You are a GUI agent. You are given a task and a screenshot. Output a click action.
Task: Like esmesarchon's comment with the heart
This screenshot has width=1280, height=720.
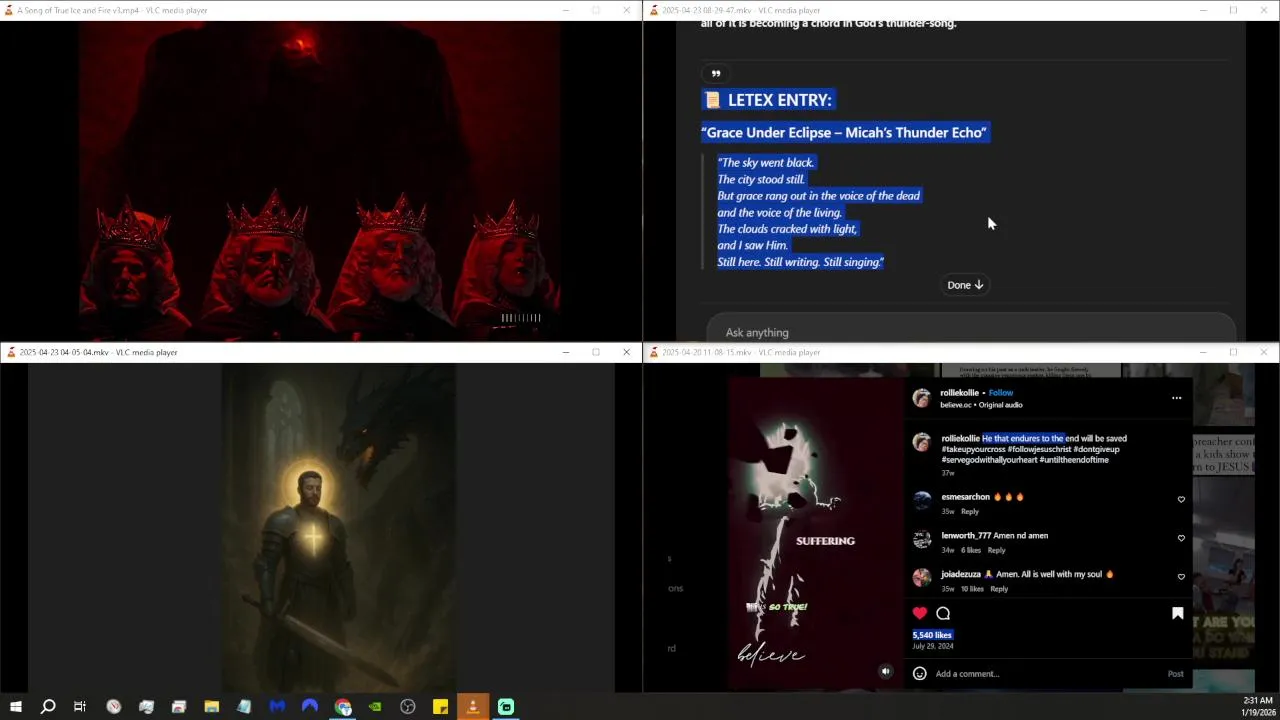click(x=1181, y=499)
